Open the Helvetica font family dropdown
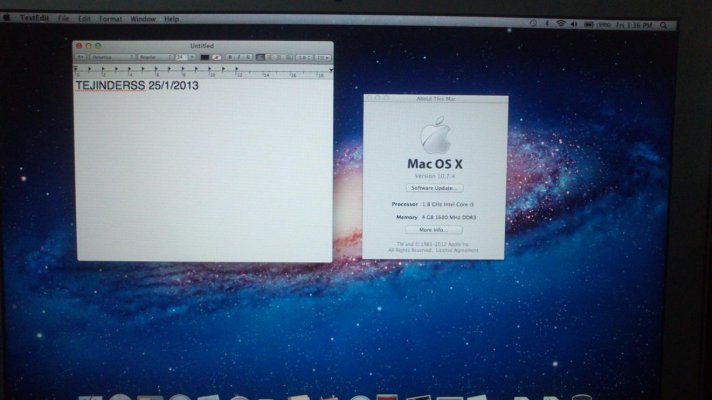This screenshot has height=400, width=712. [113, 57]
